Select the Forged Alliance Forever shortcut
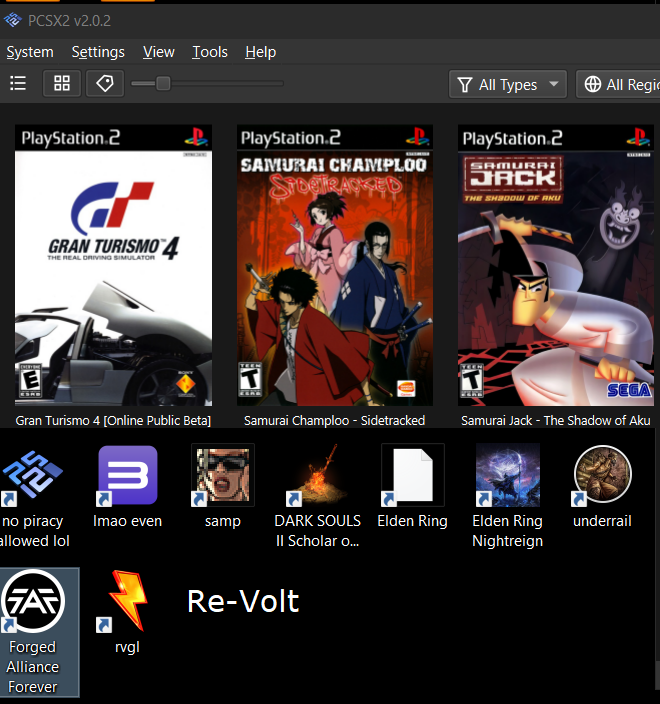The image size is (660, 704). [x=33, y=632]
